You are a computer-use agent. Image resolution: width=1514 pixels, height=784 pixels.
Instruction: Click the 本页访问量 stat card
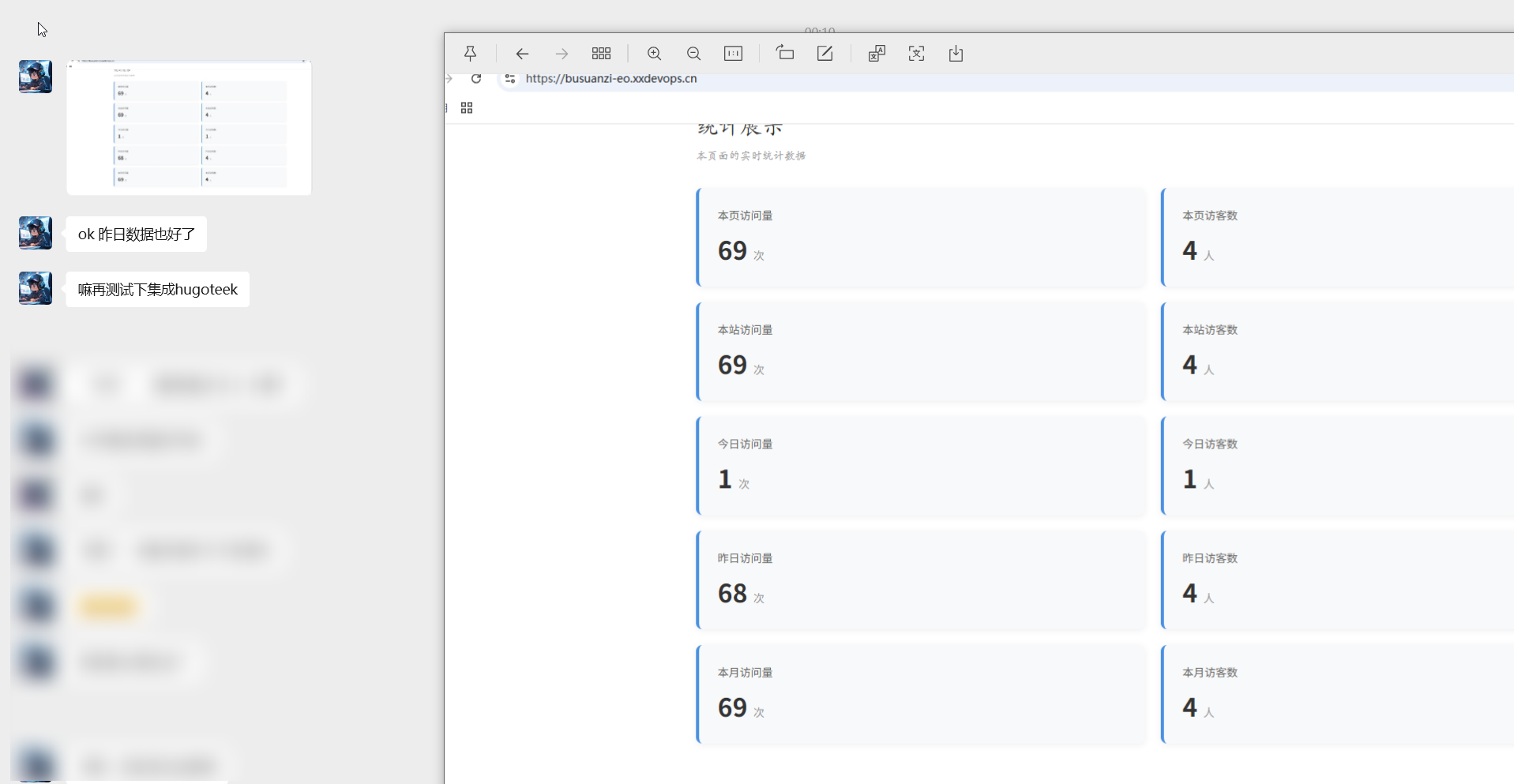(x=921, y=237)
